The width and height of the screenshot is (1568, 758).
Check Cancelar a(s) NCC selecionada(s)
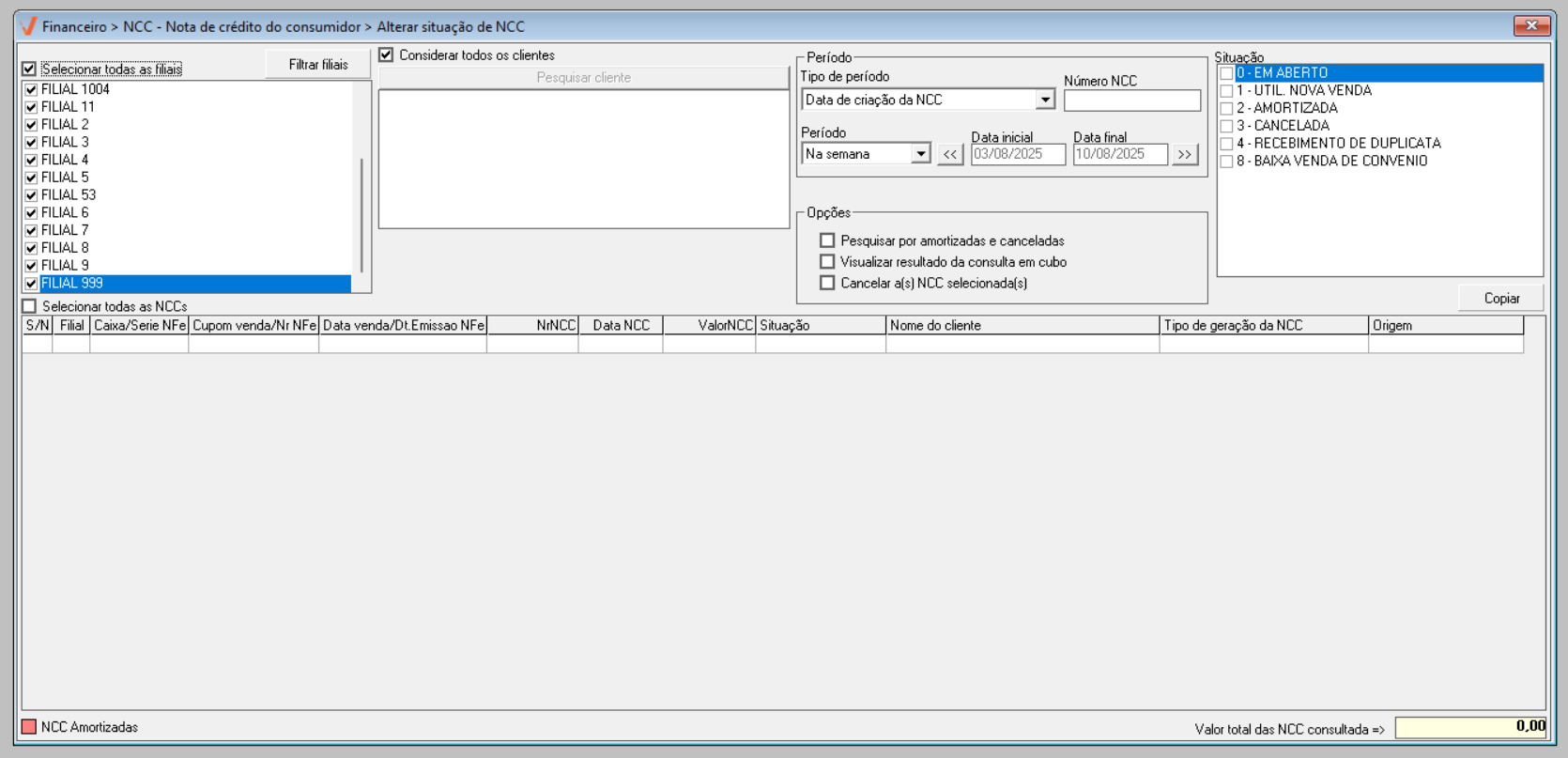(827, 283)
